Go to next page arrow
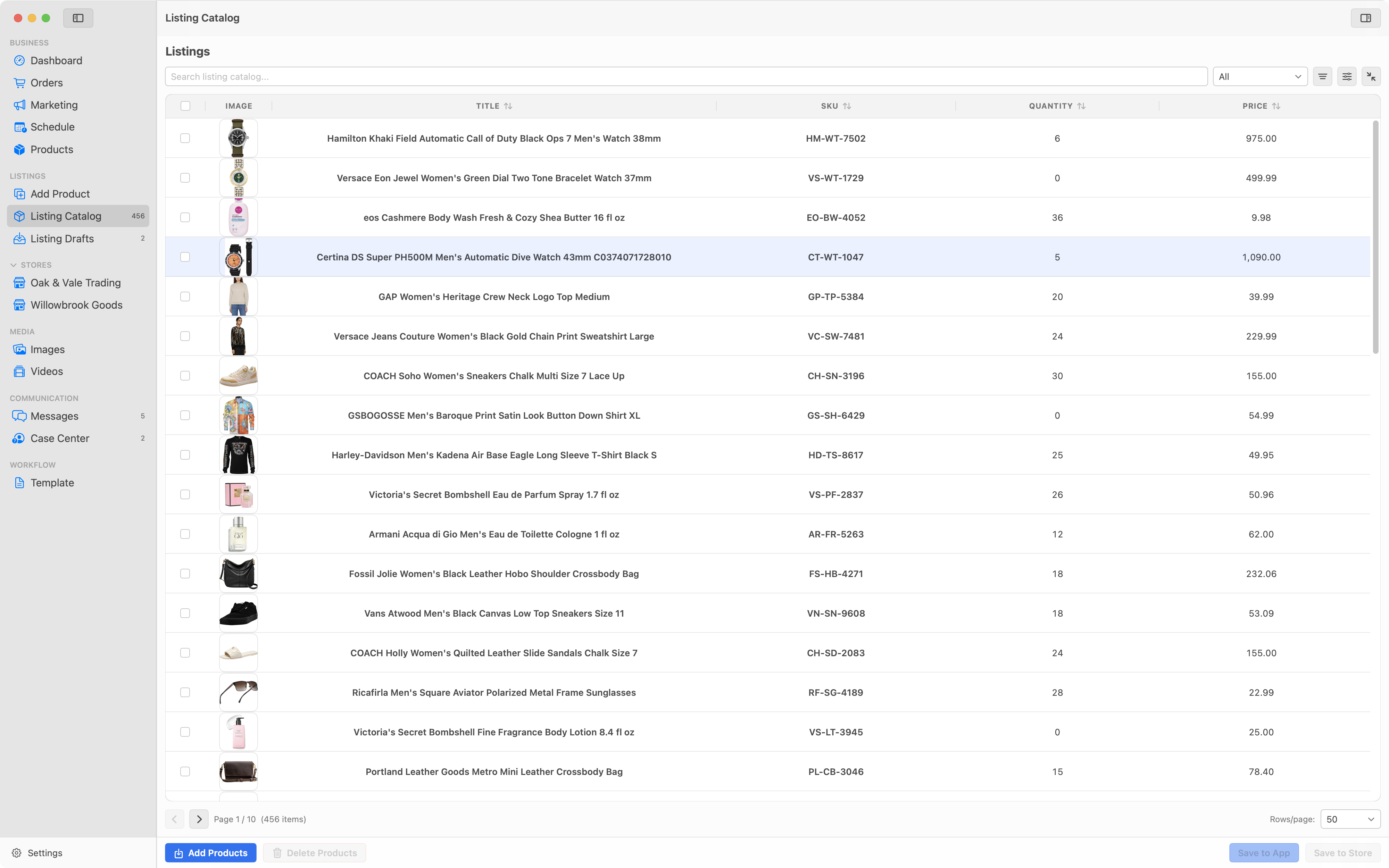Image resolution: width=1389 pixels, height=868 pixels. [199, 819]
